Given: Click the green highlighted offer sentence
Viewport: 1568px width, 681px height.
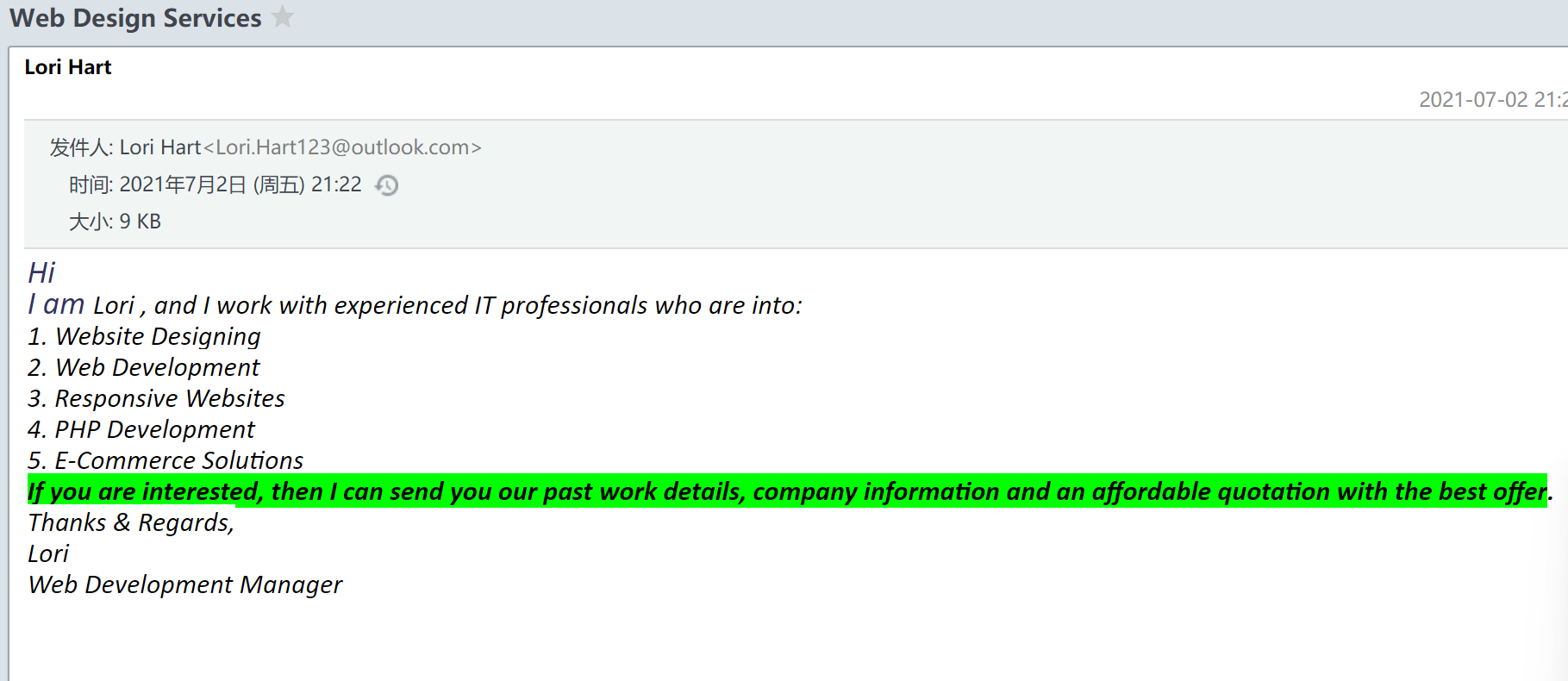Looking at the screenshot, I should click(788, 491).
